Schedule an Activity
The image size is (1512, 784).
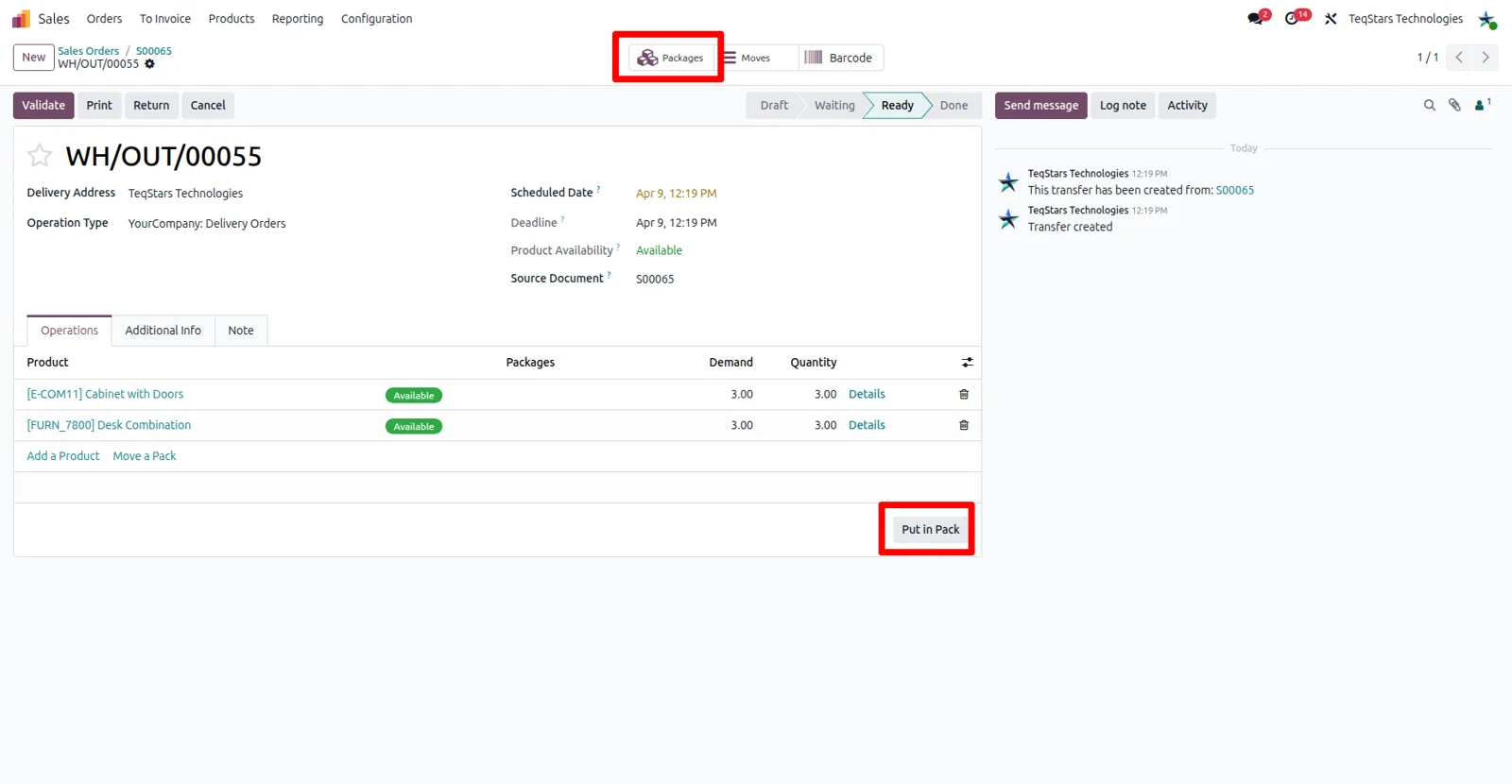[x=1187, y=106]
